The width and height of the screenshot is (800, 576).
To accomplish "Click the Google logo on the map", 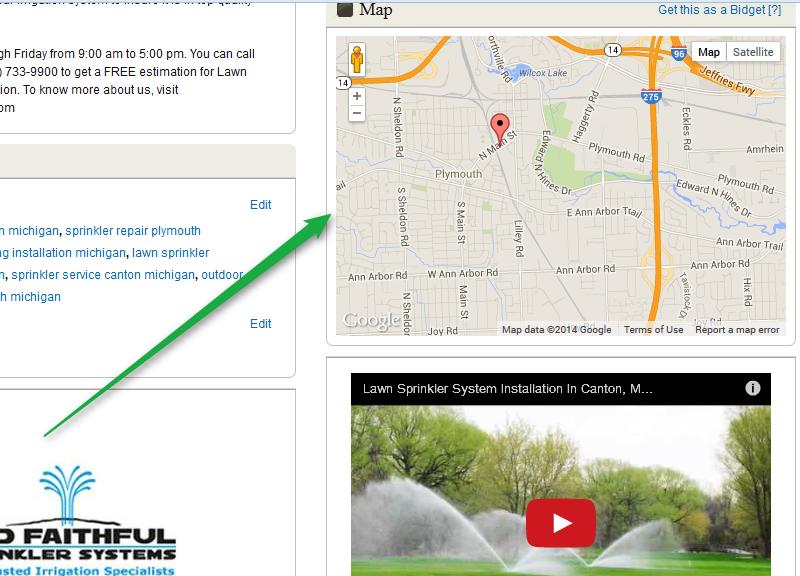I will (x=371, y=320).
